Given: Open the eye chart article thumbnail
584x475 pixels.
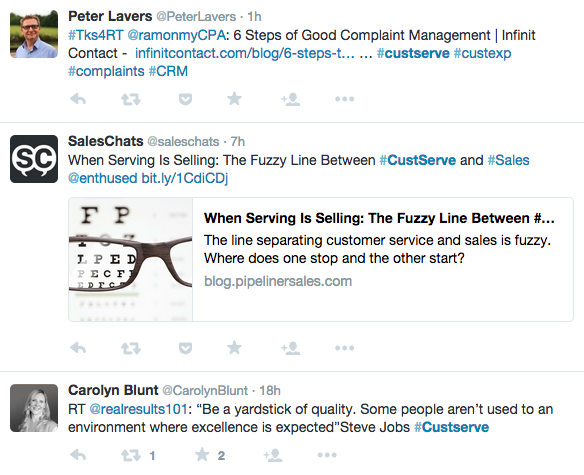Looking at the screenshot, I should (131, 259).
